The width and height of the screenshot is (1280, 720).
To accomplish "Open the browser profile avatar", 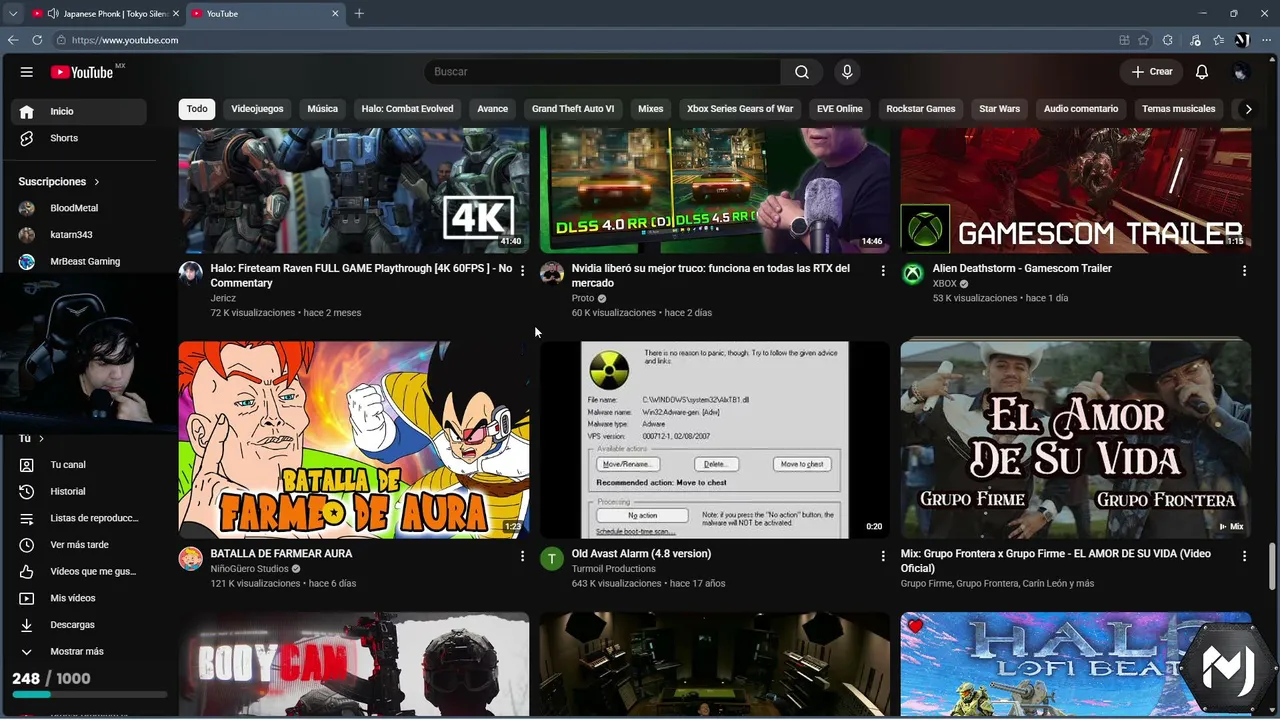I will pos(1243,40).
